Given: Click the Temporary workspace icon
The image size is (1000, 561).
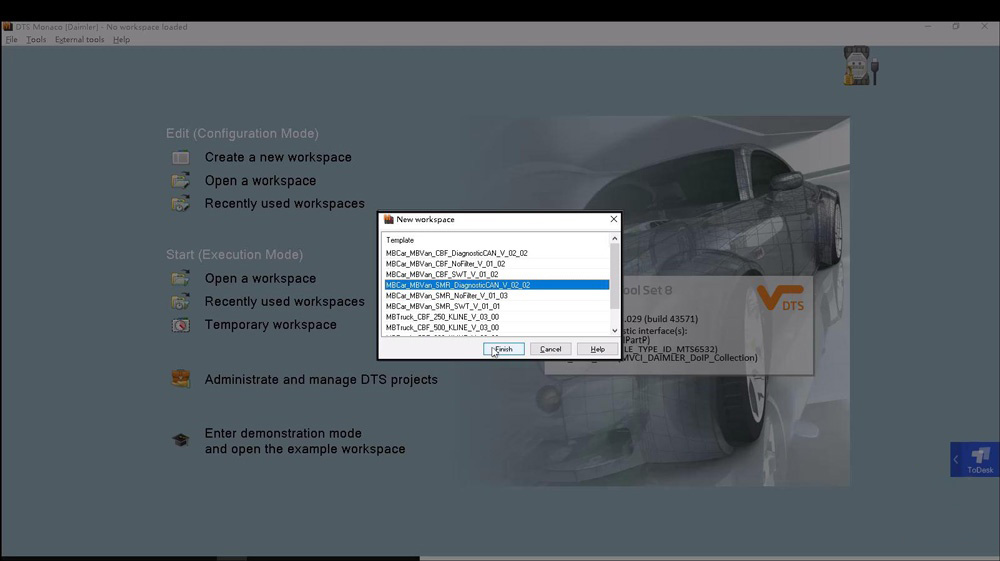Looking at the screenshot, I should (180, 325).
